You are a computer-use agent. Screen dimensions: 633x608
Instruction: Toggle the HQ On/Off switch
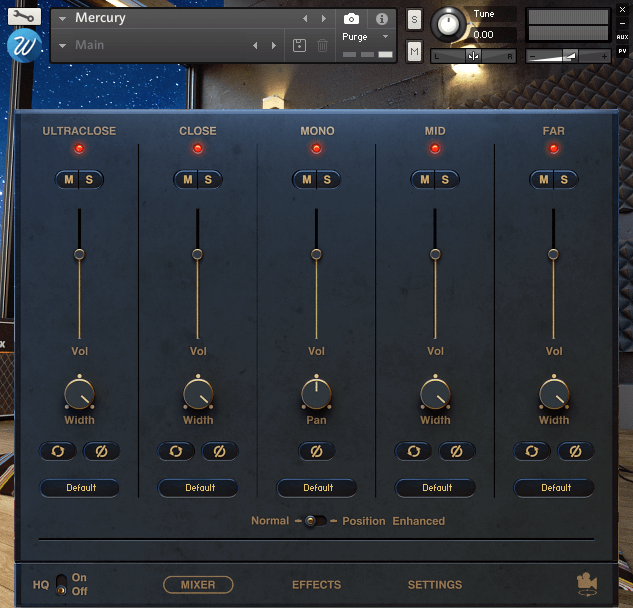point(61,584)
